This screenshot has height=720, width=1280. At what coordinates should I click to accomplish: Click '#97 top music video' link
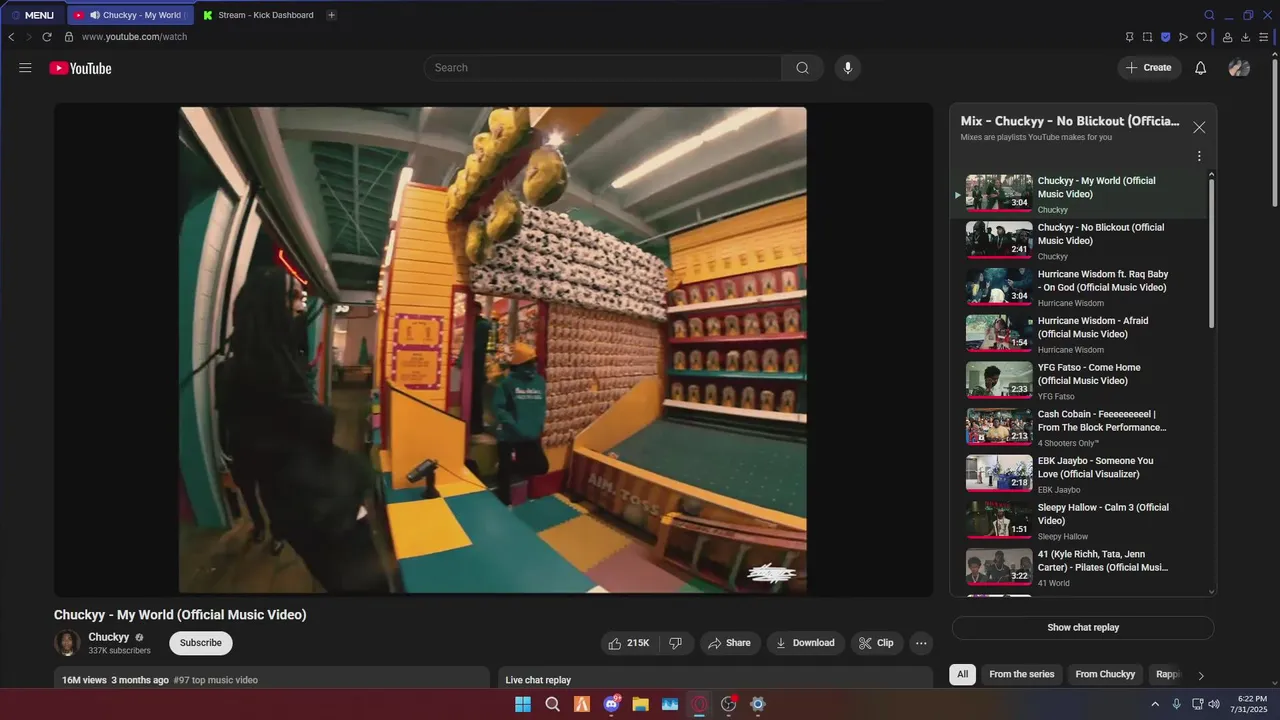point(215,680)
